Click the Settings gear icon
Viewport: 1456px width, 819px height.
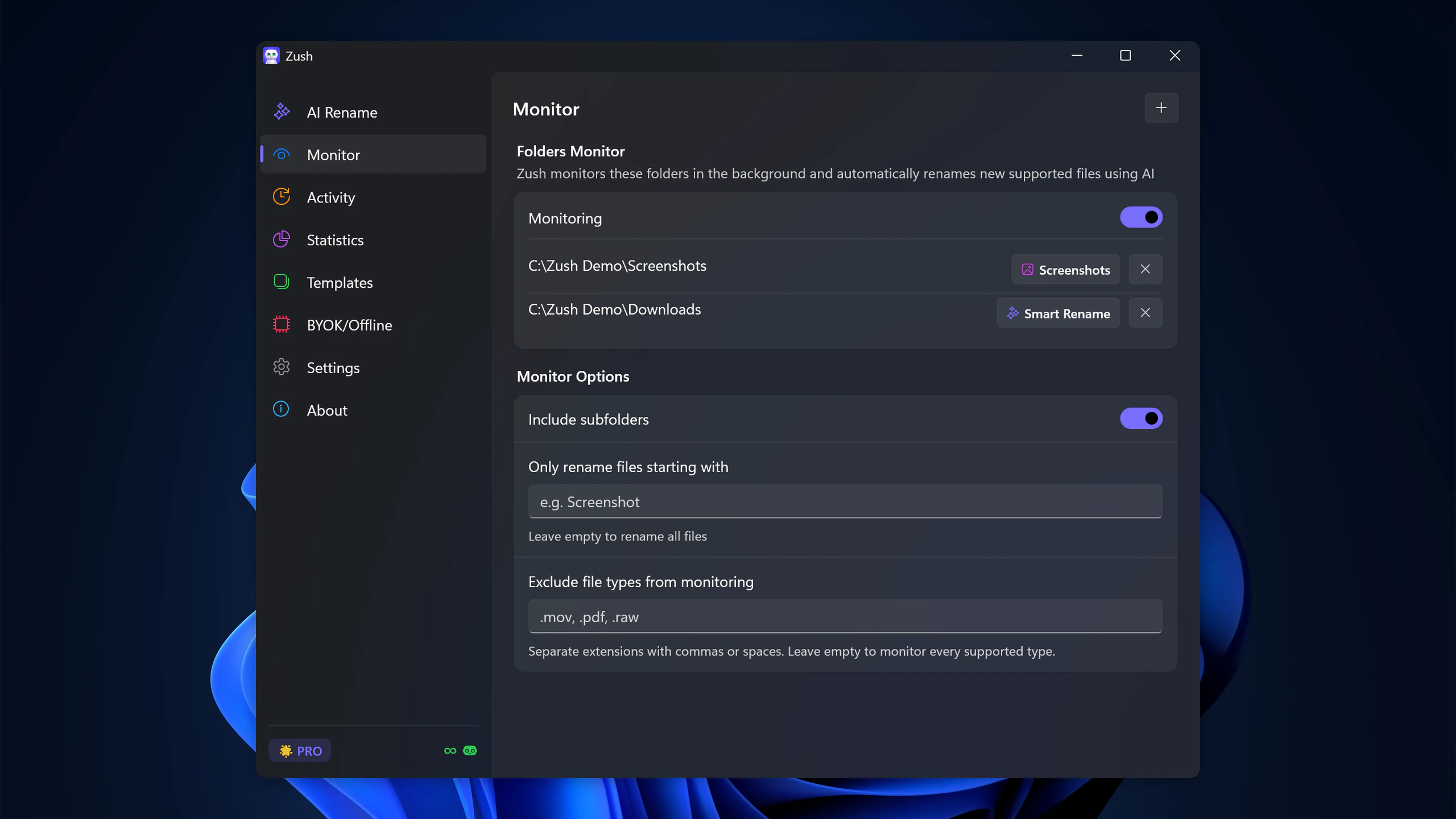point(282,367)
